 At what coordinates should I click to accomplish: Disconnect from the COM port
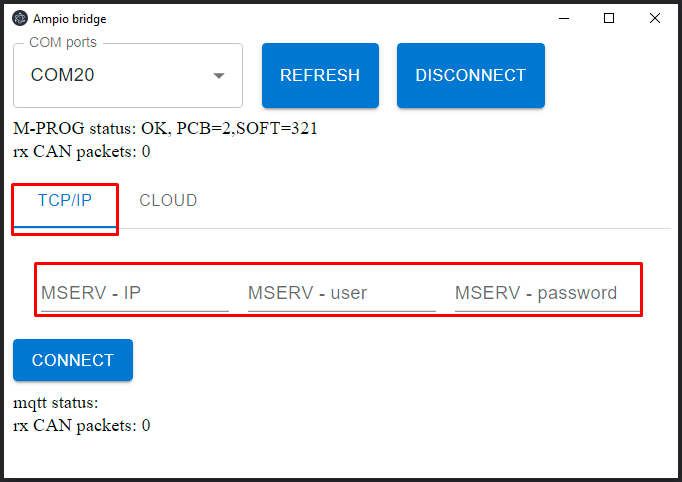(x=471, y=75)
